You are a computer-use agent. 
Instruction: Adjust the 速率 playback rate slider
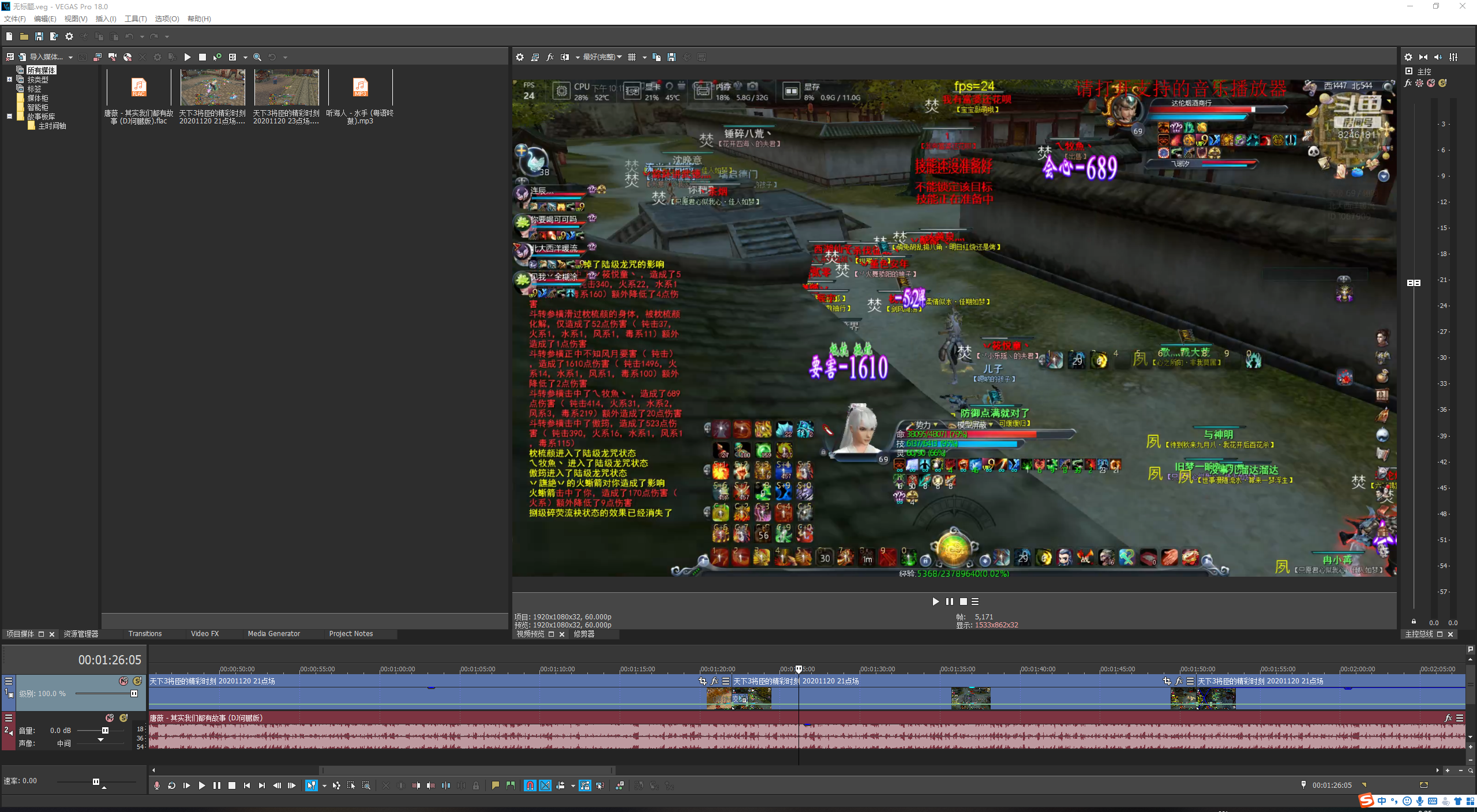point(96,782)
